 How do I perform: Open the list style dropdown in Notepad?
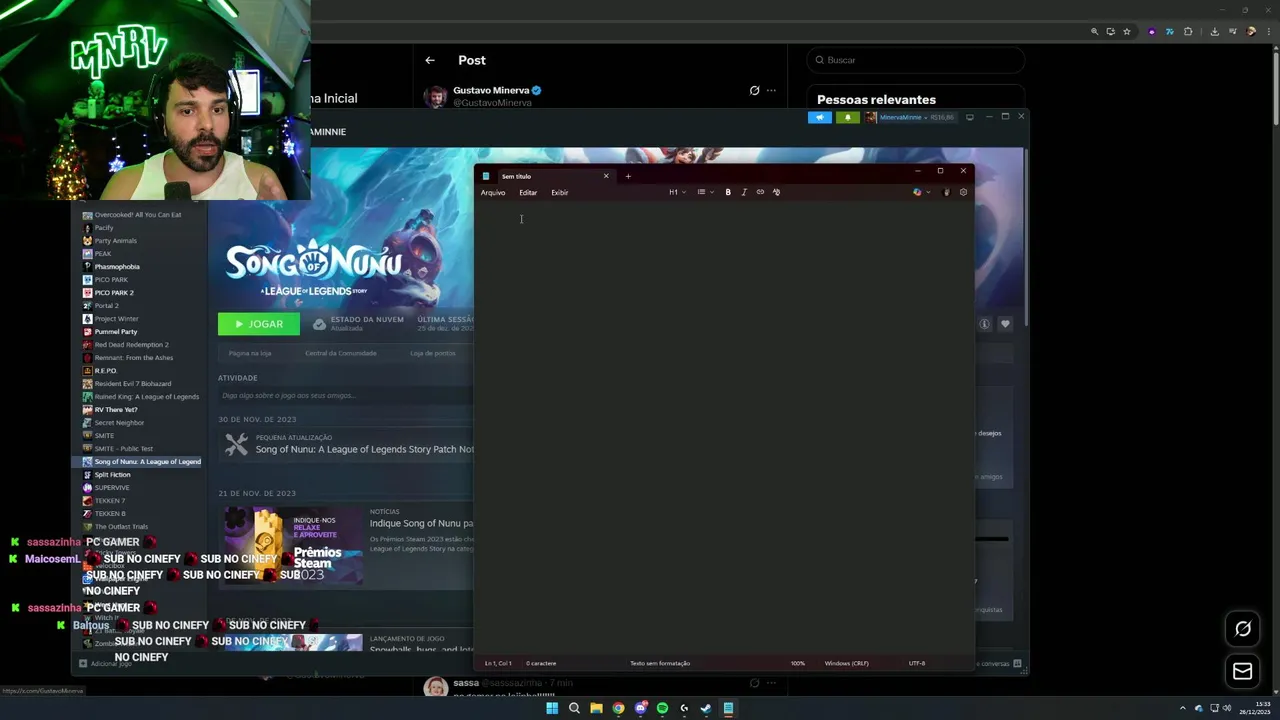[705, 192]
